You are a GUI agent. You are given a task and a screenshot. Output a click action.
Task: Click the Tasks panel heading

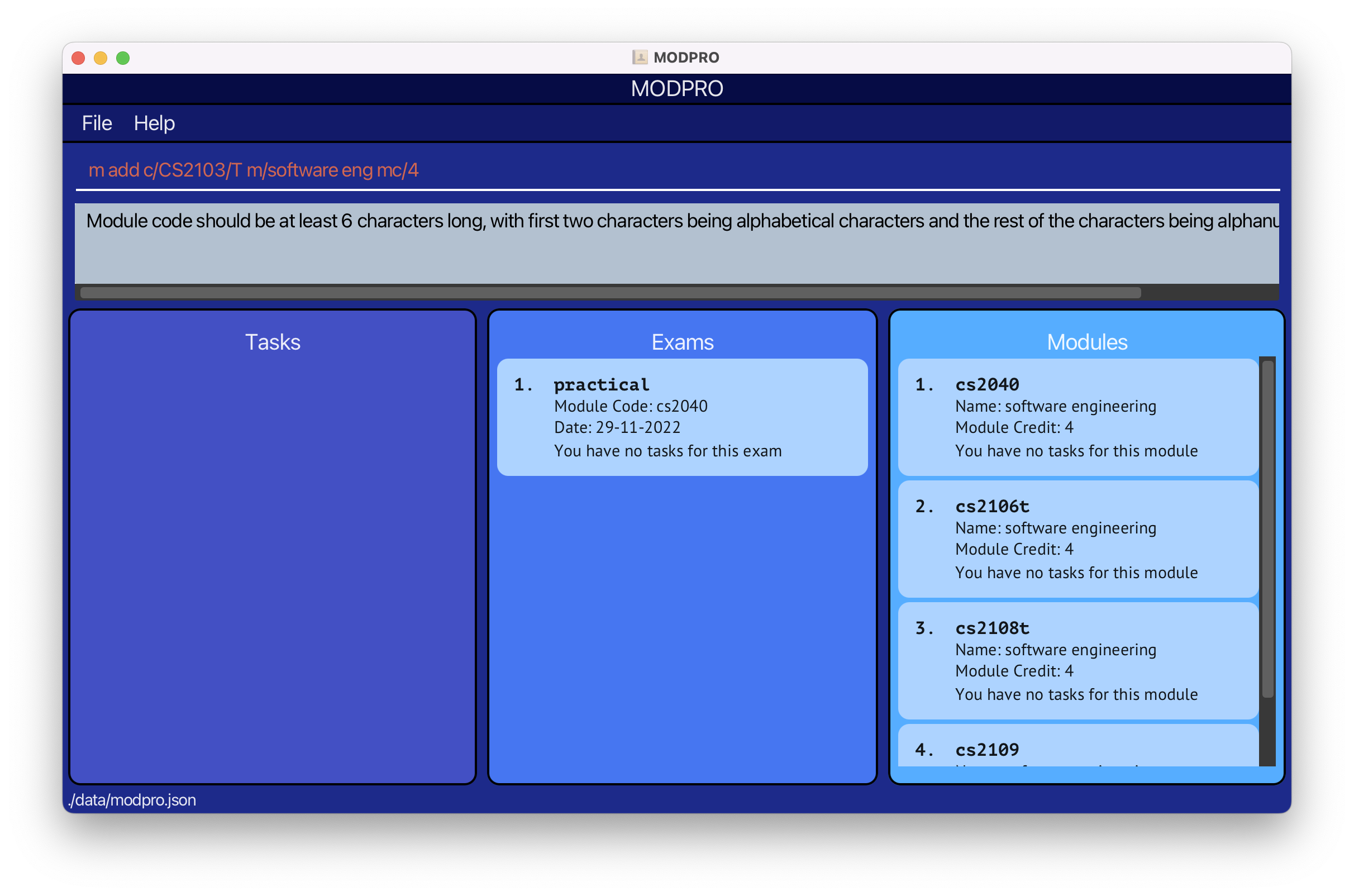(x=273, y=342)
